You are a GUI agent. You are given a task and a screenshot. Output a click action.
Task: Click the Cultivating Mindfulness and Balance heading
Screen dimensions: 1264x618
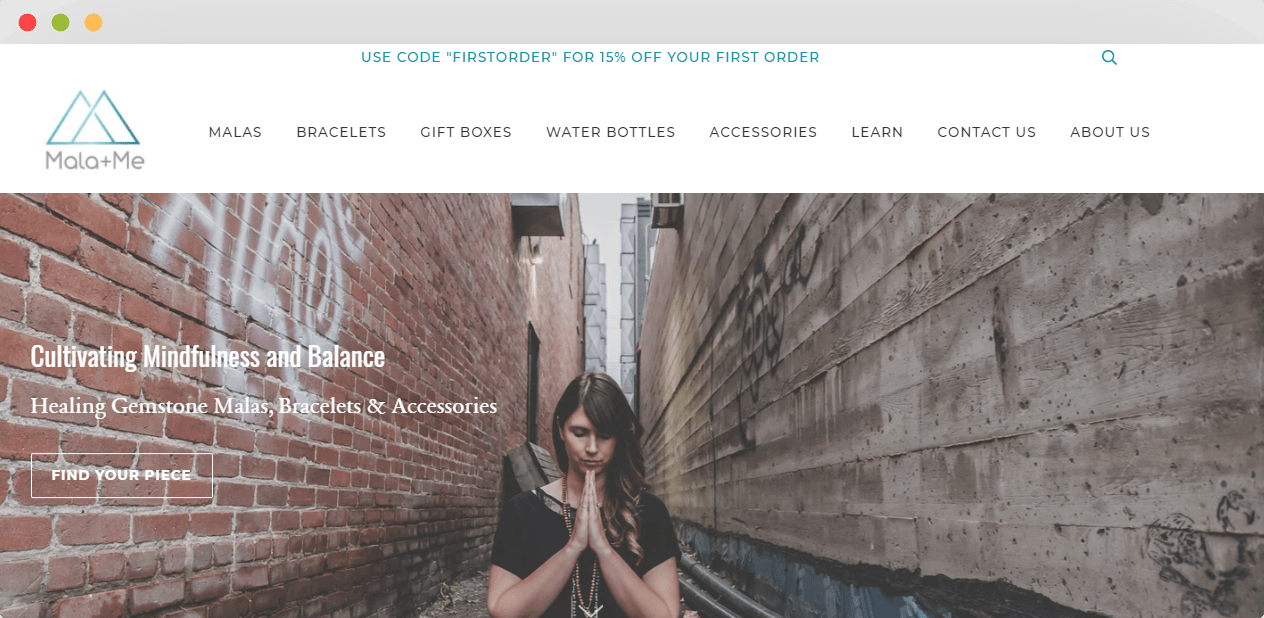[208, 356]
